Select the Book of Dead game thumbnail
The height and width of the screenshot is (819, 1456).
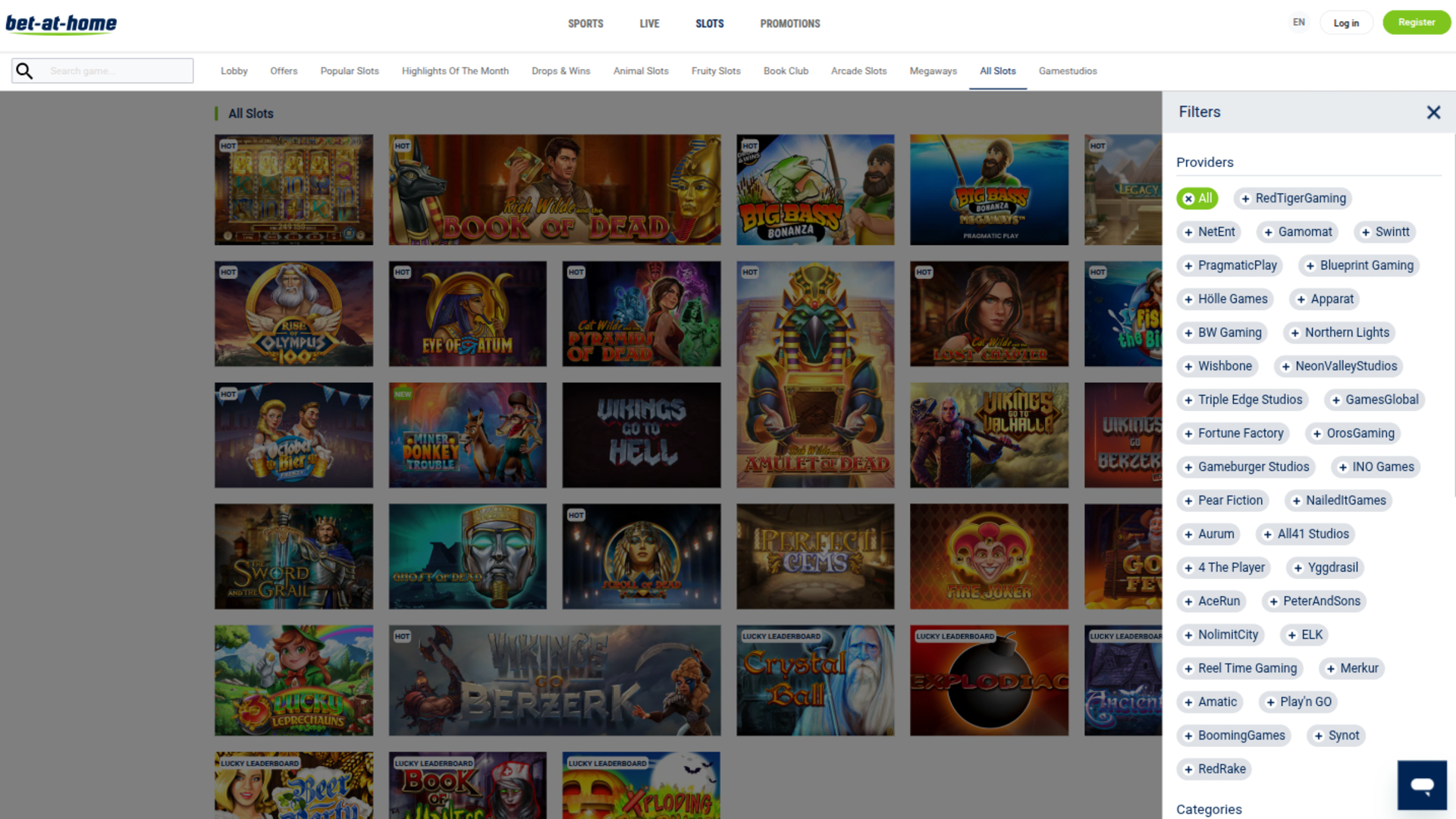coord(554,190)
